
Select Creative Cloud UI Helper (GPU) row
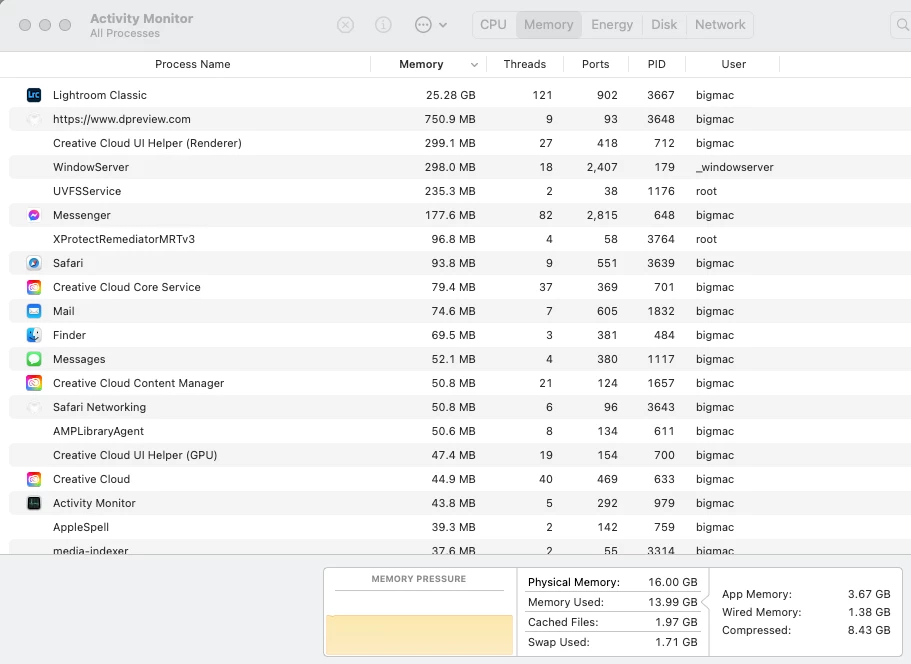click(x=459, y=455)
